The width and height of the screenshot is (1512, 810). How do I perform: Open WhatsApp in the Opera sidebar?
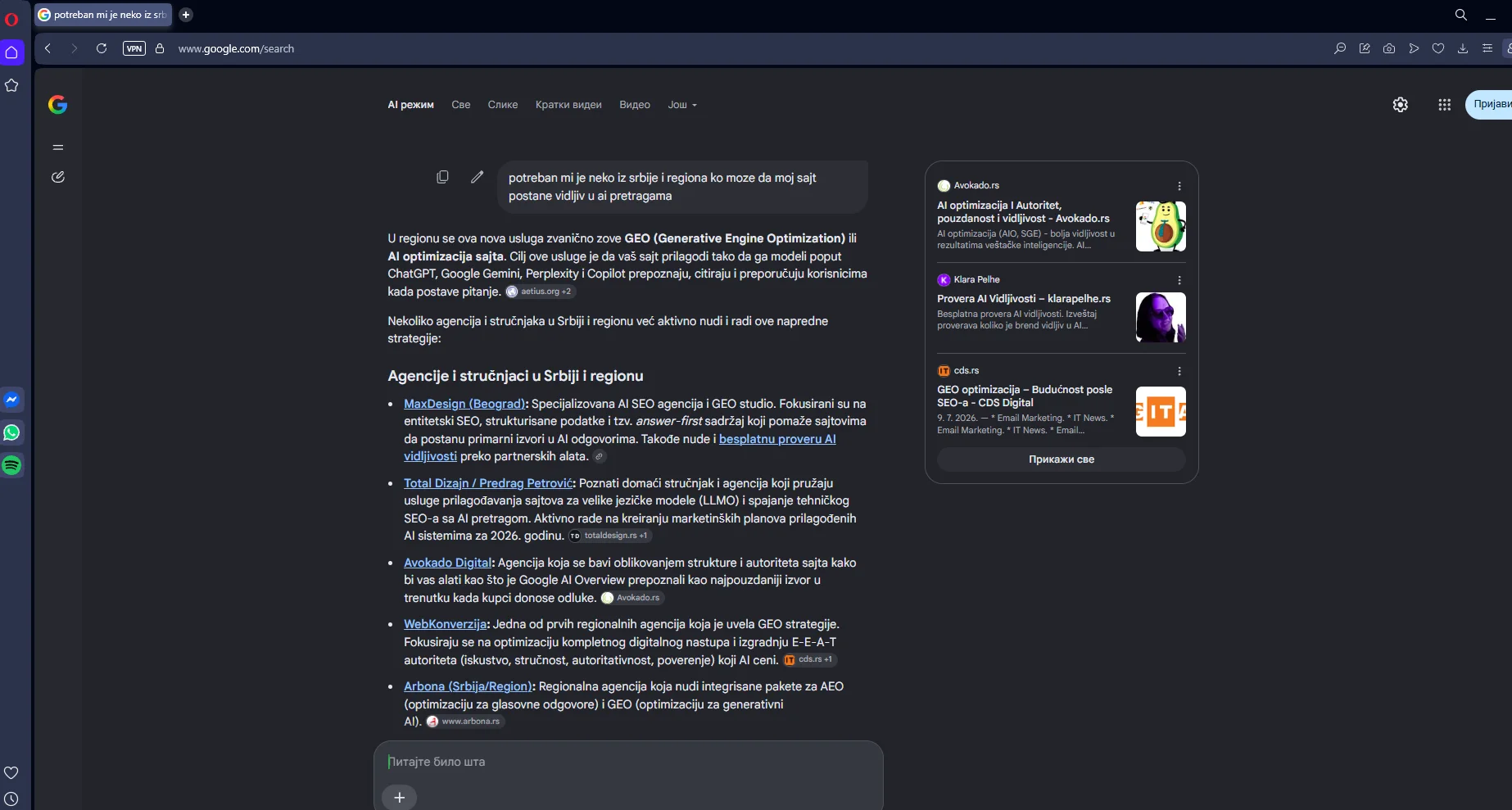pos(11,432)
